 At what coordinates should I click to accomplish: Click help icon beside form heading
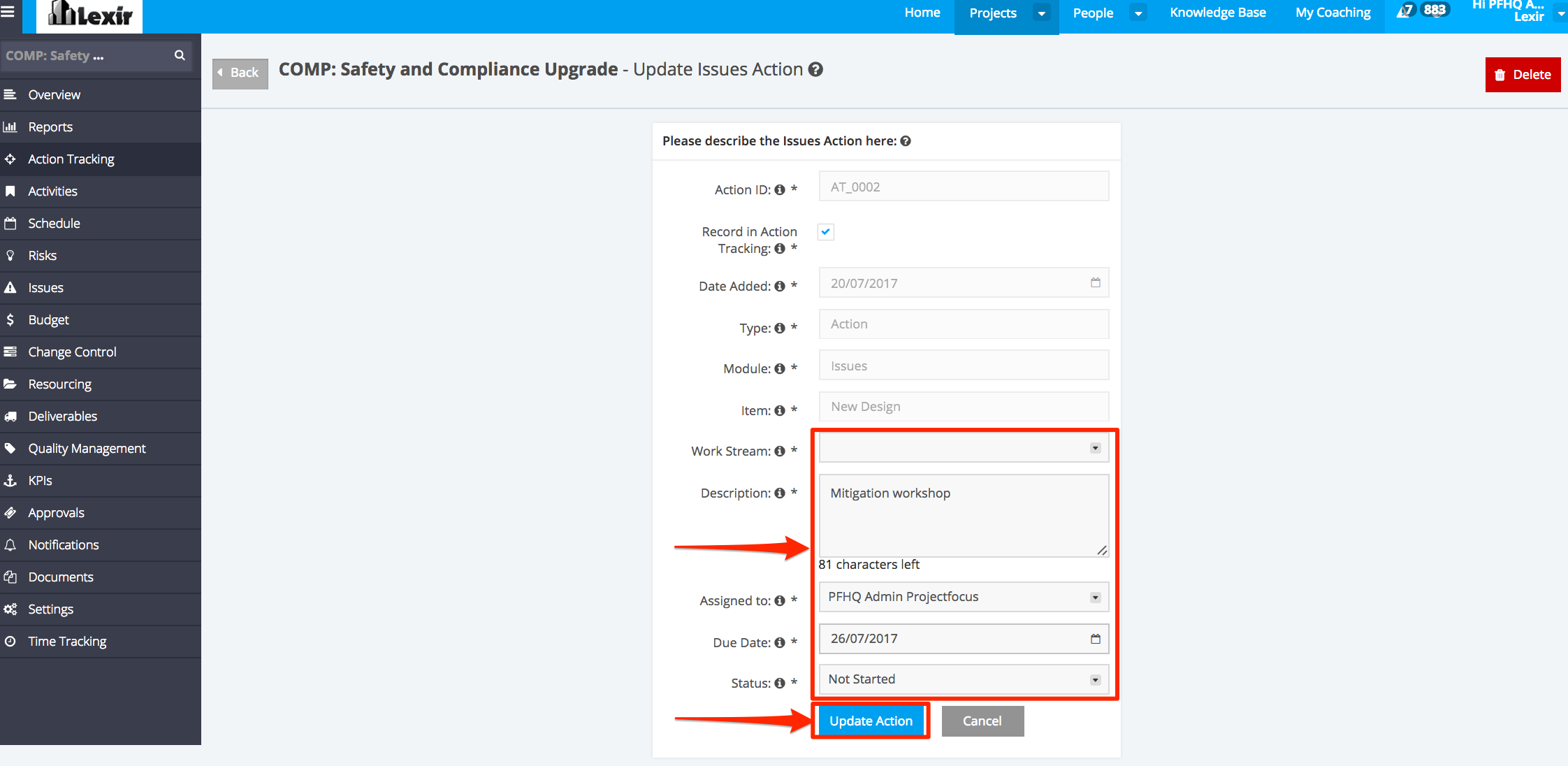(x=906, y=141)
